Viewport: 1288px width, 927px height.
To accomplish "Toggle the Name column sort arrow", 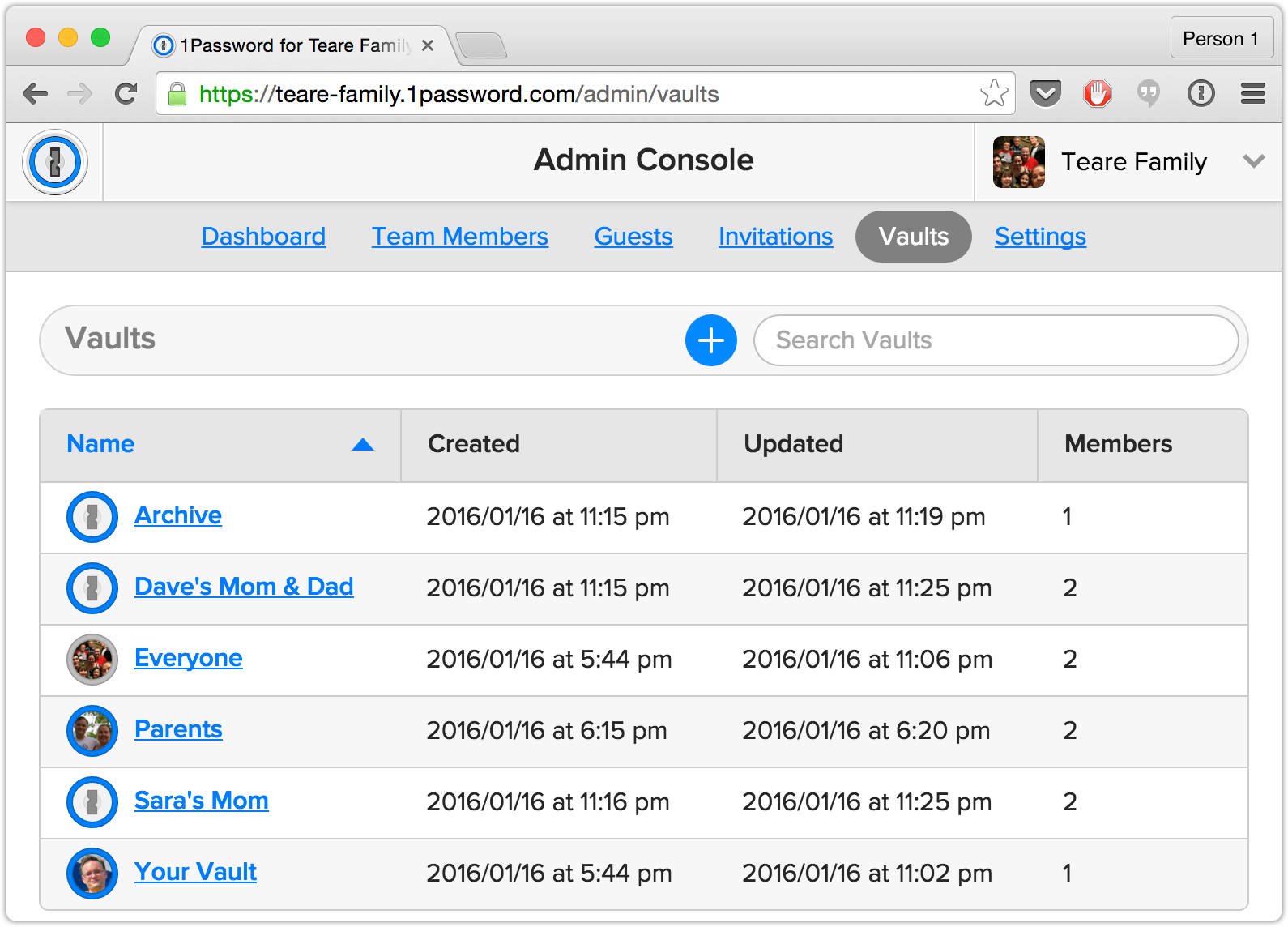I will pyautogui.click(x=363, y=444).
